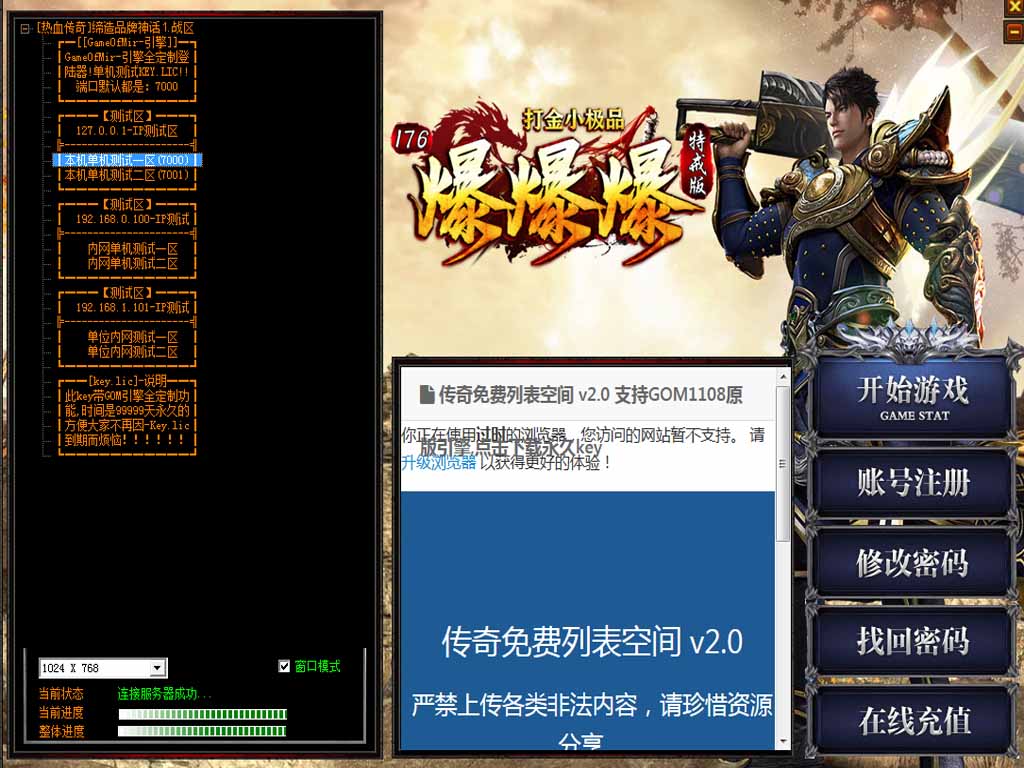This screenshot has width=1024, height=768.
Task: Select server 本机单机测试一区(7000)
Action: tap(127, 160)
